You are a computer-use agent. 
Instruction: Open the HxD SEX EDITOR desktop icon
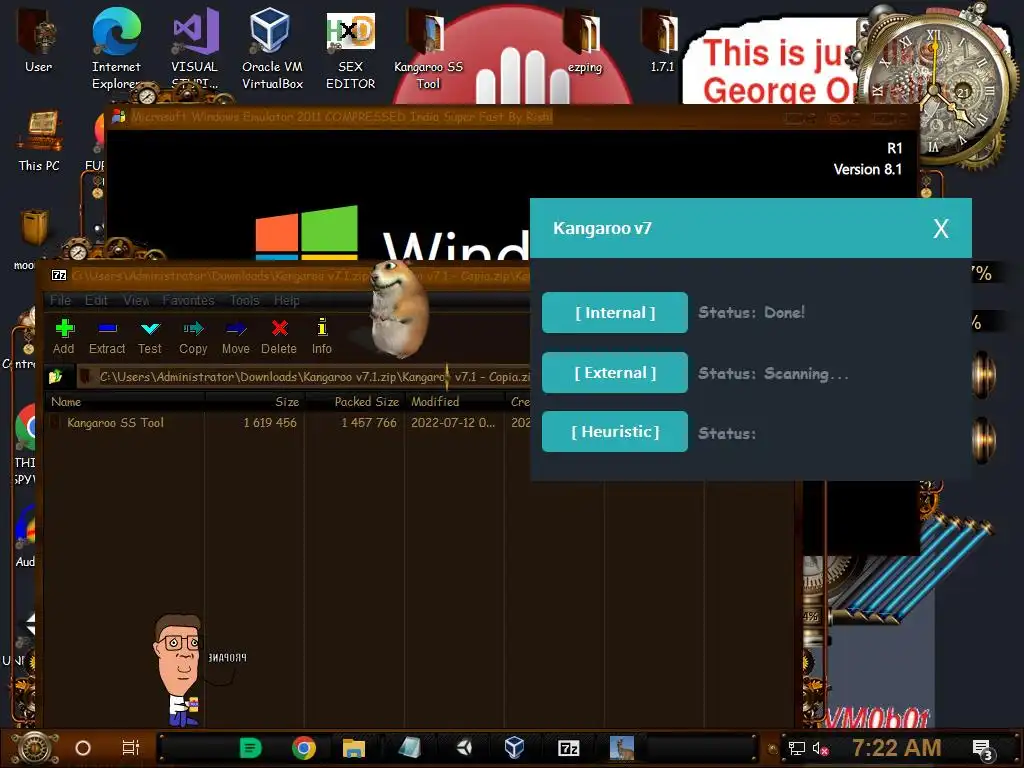point(351,50)
